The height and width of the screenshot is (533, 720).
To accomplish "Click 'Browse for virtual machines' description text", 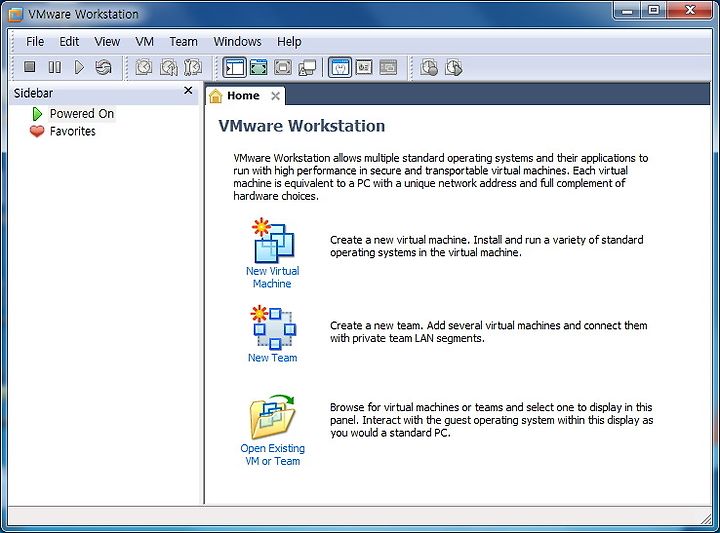I will pos(491,420).
